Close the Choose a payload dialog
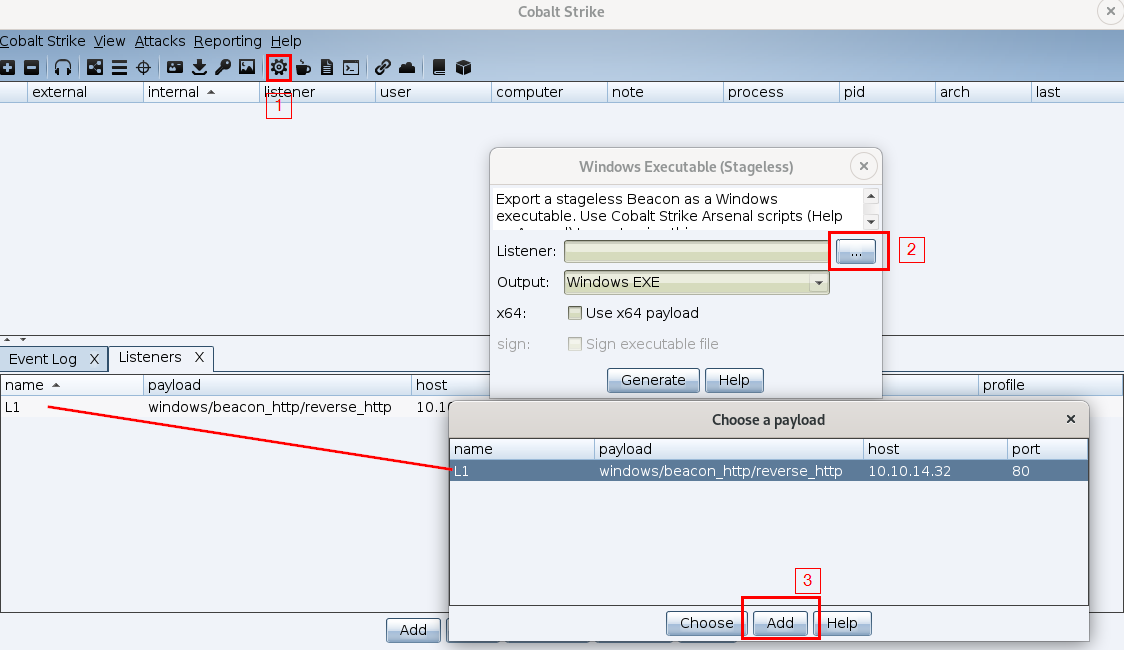1124x650 pixels. tap(1071, 419)
